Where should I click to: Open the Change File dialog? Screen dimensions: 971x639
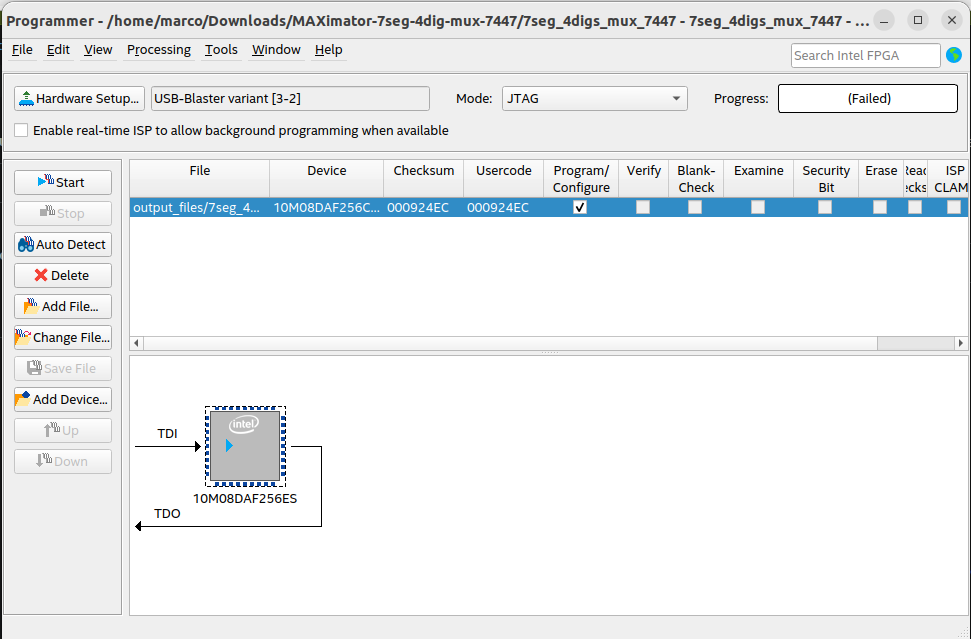coord(63,337)
